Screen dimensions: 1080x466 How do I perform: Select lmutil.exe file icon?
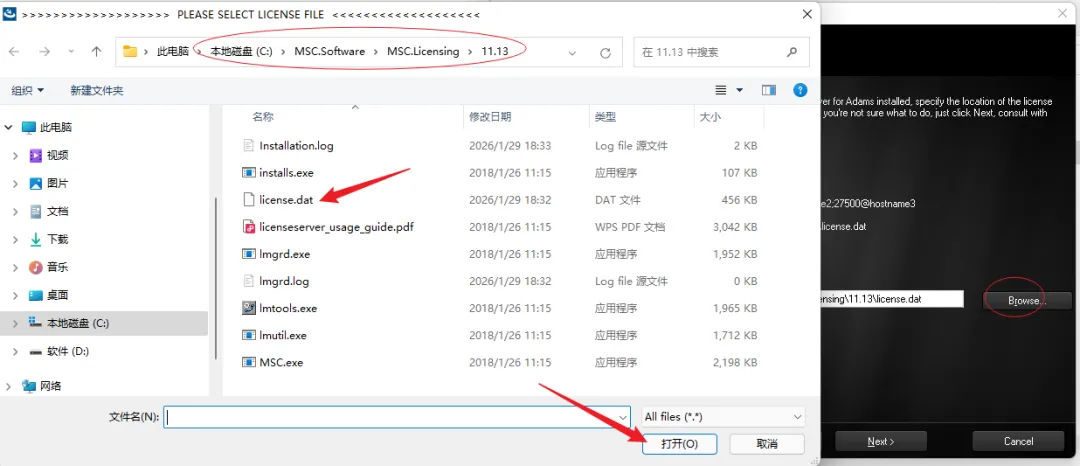coord(249,335)
